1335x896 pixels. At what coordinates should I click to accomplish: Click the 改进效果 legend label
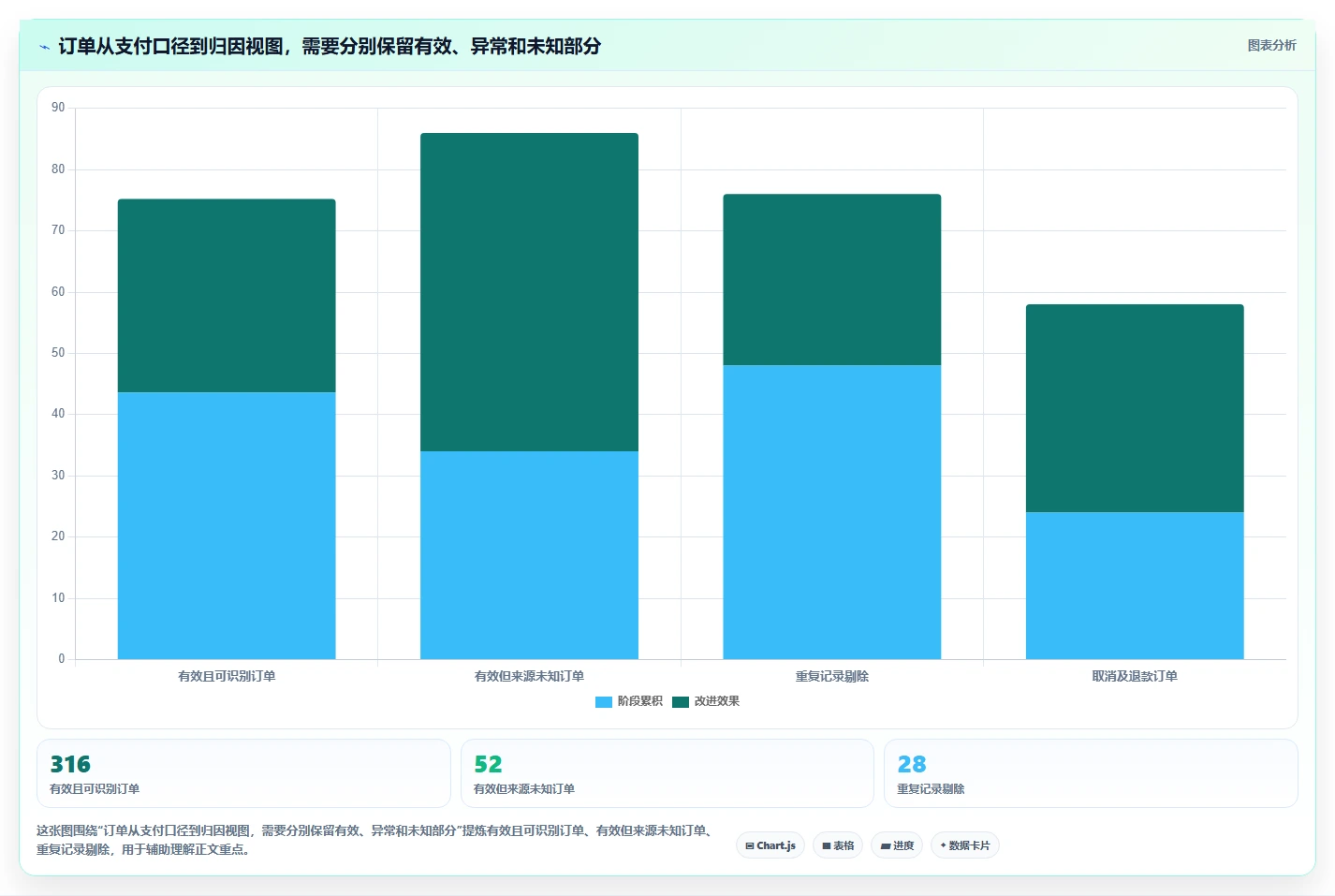click(x=717, y=701)
